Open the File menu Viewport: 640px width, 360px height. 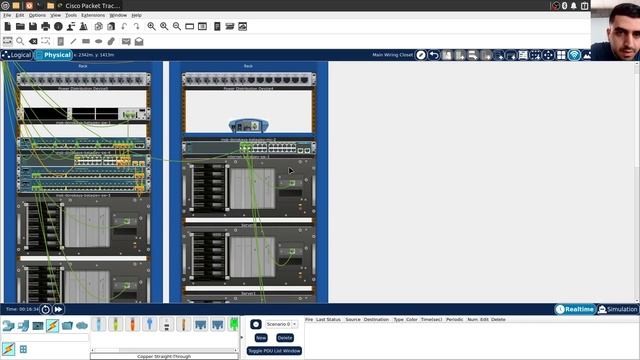tap(7, 15)
